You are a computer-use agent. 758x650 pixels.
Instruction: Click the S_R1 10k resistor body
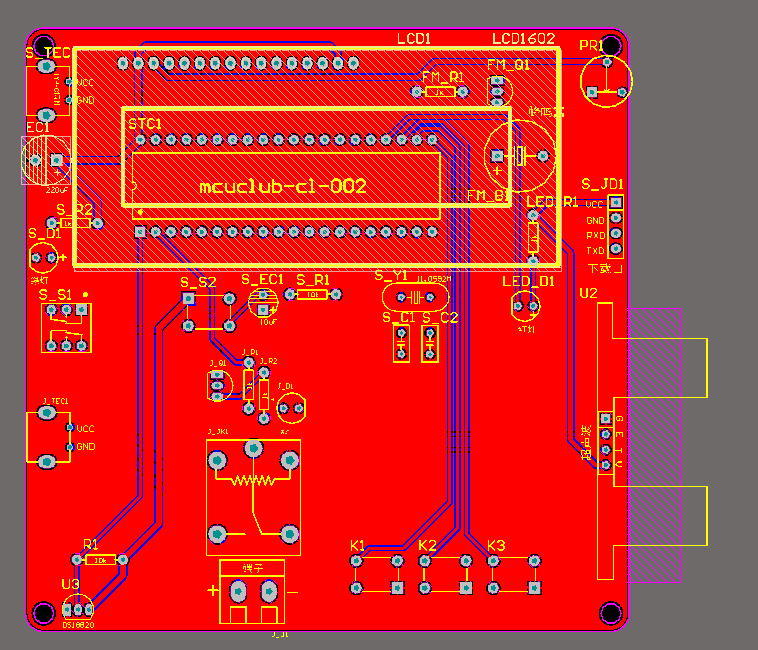click(312, 294)
